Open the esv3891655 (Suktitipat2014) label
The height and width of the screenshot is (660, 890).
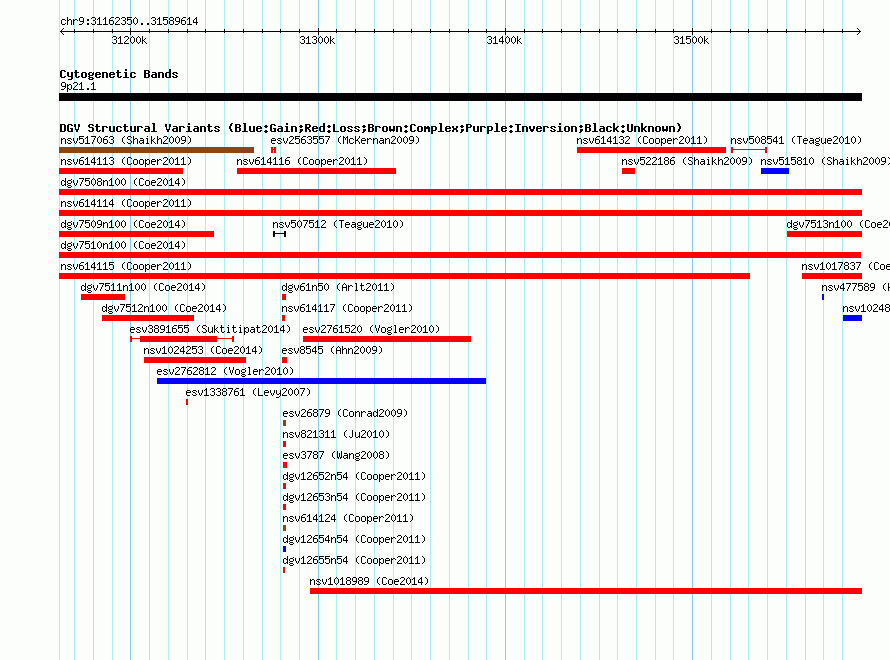[x=210, y=329]
